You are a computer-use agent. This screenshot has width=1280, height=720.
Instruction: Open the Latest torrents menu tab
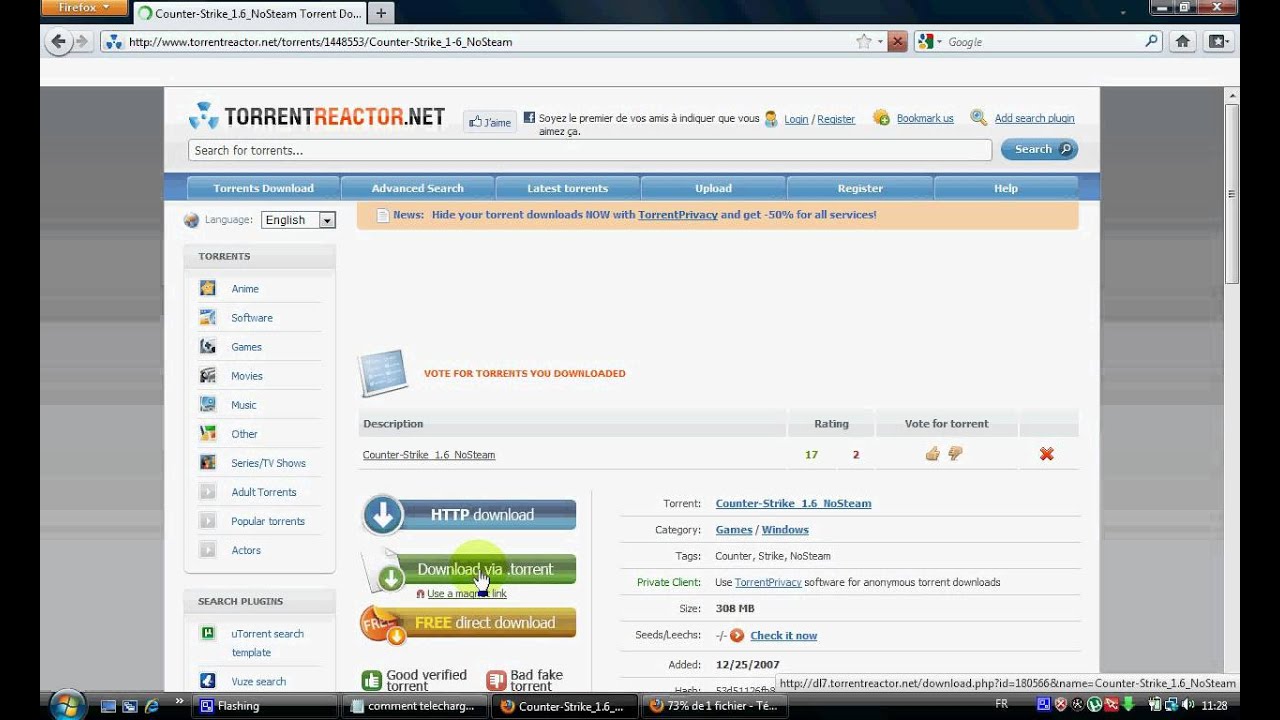click(567, 188)
